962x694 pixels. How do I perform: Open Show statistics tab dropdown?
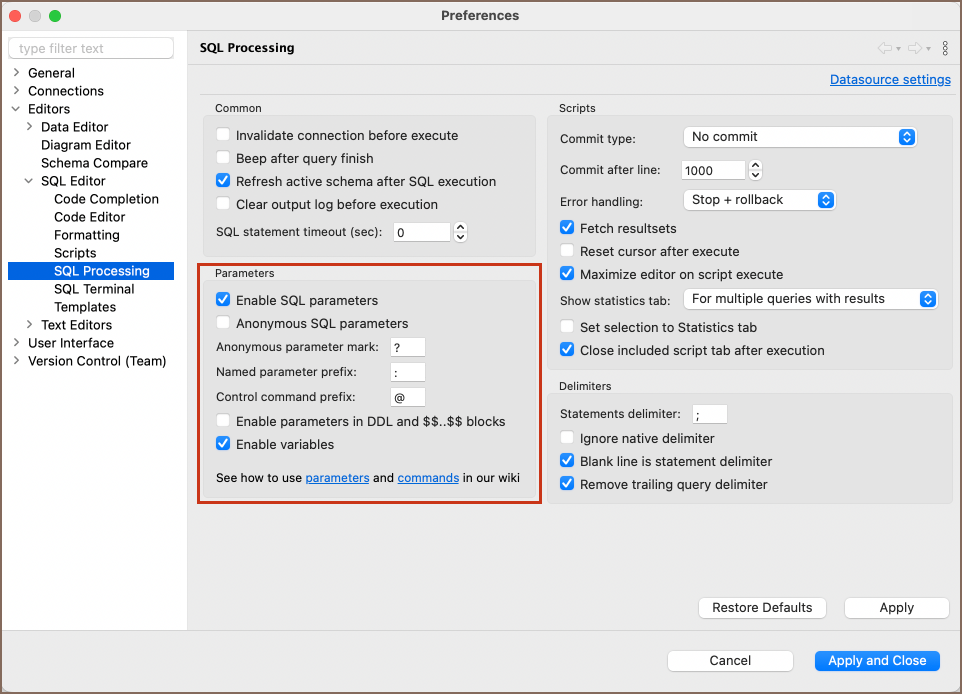pyautogui.click(x=810, y=299)
